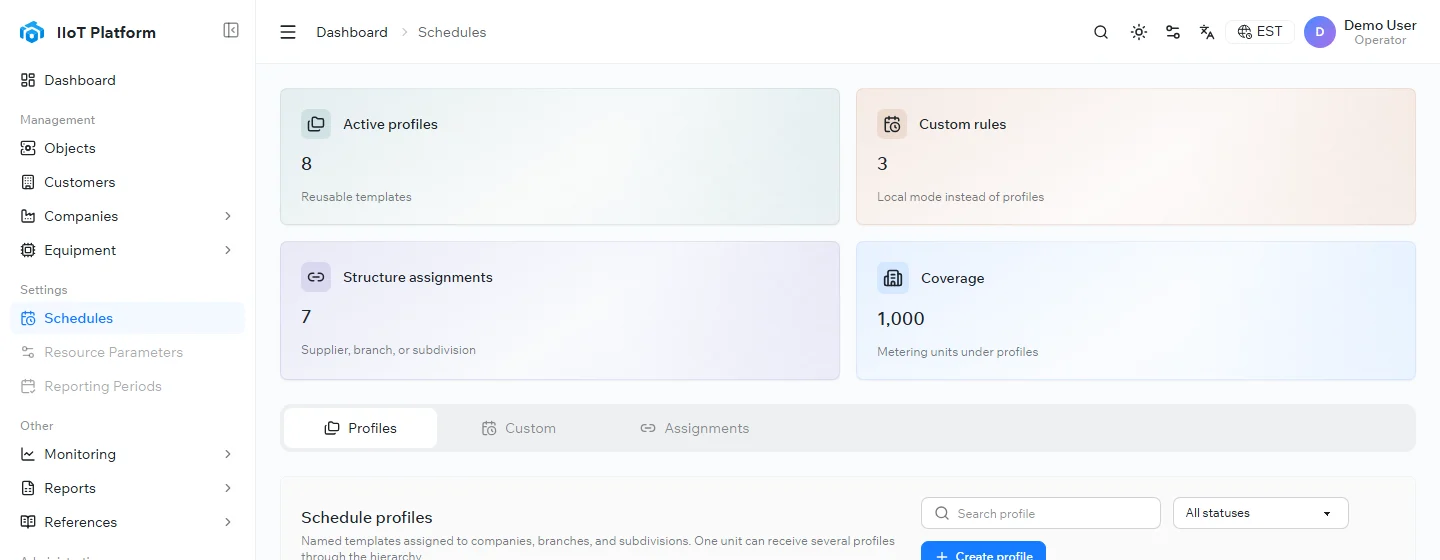
Task: Expand the Monitoring sidebar section
Action: 228,454
